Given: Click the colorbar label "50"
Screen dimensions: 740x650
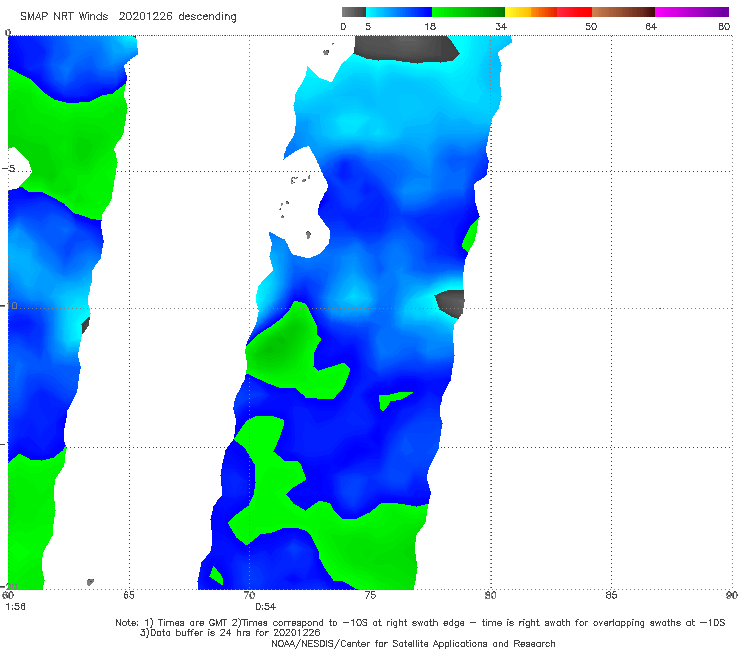Looking at the screenshot, I should pos(591,26).
